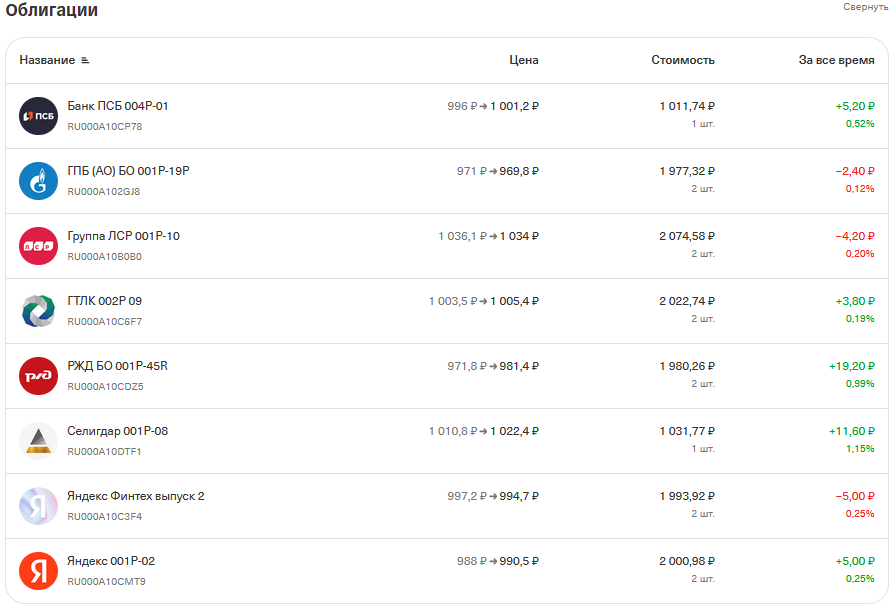Click the RZD red logo icon
The width and height of the screenshot is (894, 613).
[x=39, y=376]
